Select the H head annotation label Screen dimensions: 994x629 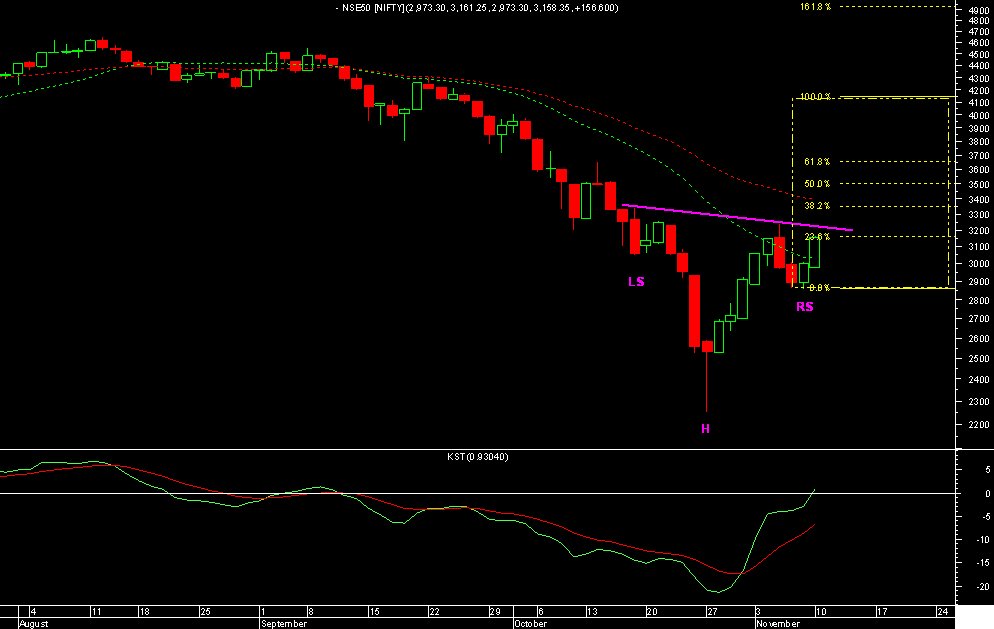[705, 426]
